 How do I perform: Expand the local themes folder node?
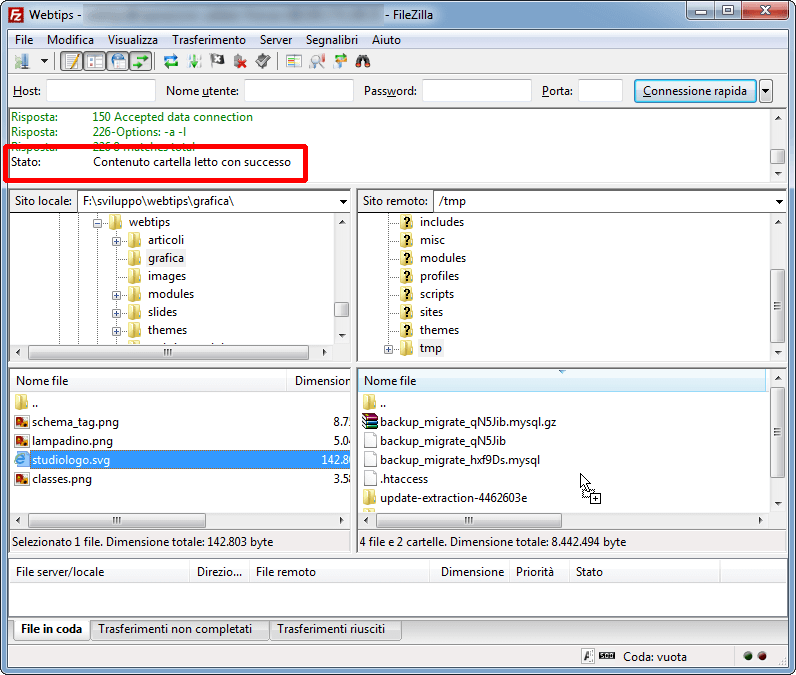tap(116, 331)
